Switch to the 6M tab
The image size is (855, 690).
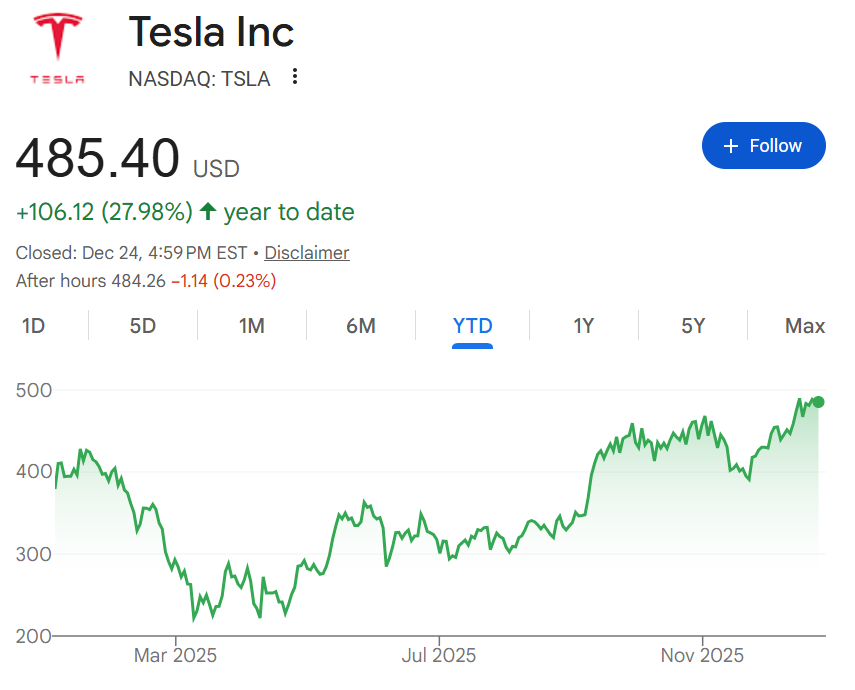pyautogui.click(x=361, y=326)
